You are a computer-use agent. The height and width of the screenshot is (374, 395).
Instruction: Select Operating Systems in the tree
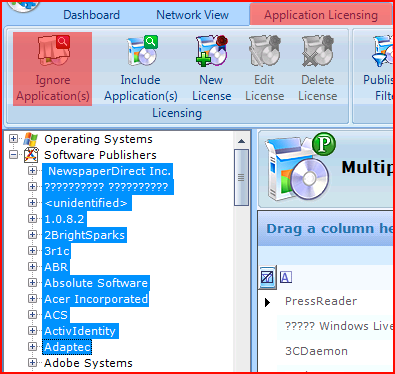pyautogui.click(x=98, y=139)
